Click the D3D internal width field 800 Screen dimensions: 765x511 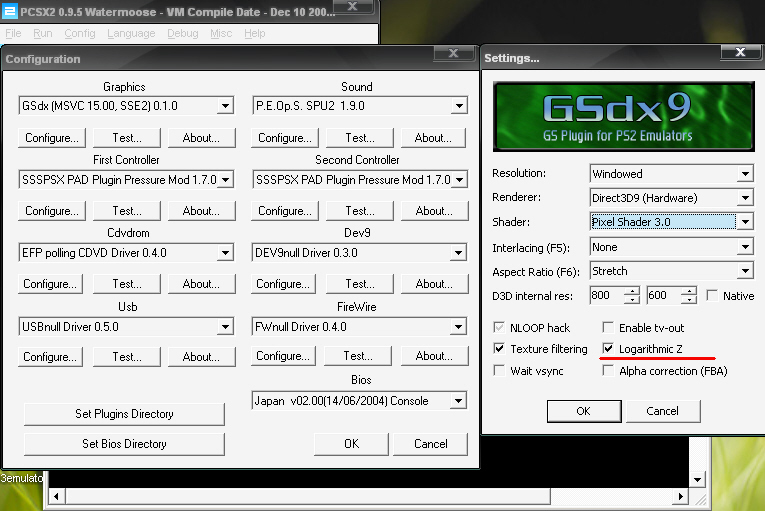coord(606,295)
